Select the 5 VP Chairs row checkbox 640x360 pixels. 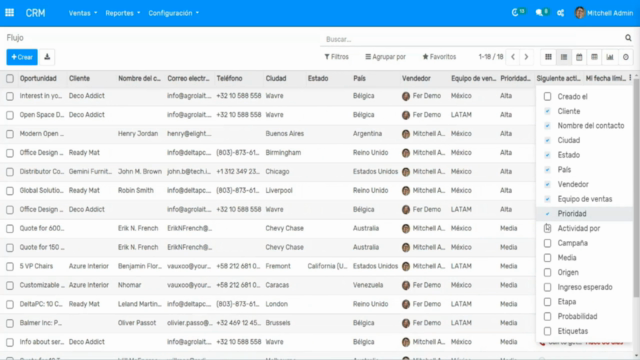[10, 267]
